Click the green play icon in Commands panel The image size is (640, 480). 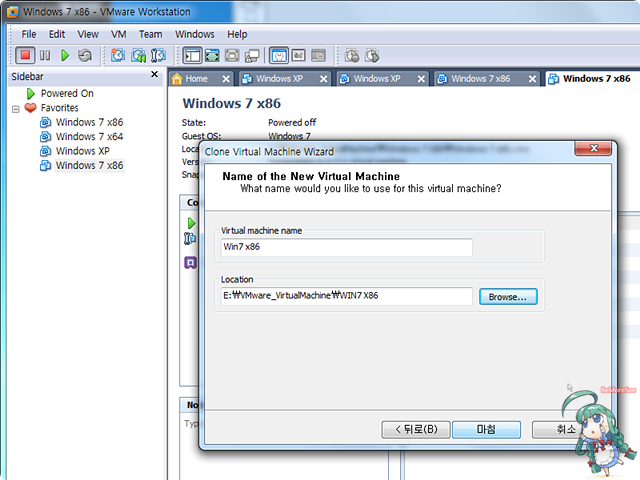(191, 223)
